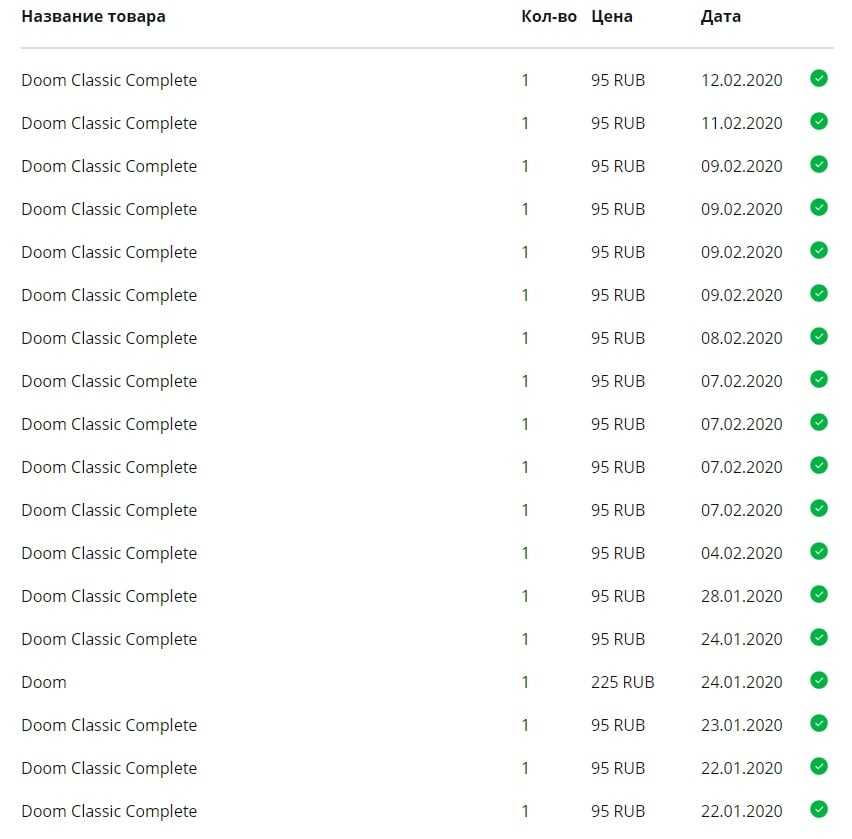The height and width of the screenshot is (839, 852).
Task: Click status checkmark on 04.02.2020 row
Action: pos(818,552)
